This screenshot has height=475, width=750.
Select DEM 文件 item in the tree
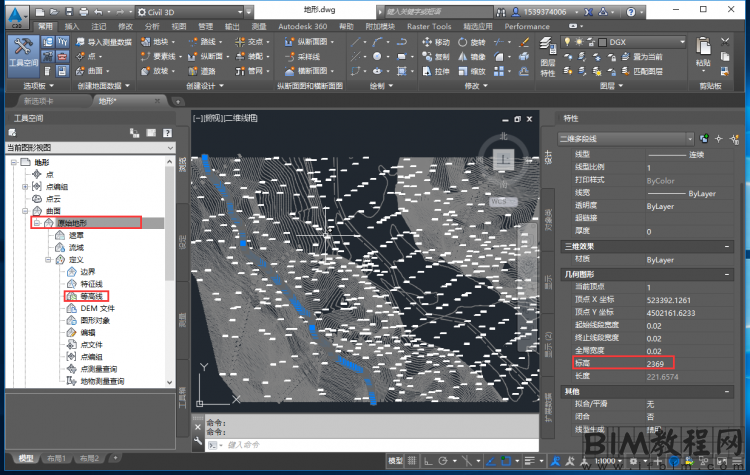(x=97, y=308)
